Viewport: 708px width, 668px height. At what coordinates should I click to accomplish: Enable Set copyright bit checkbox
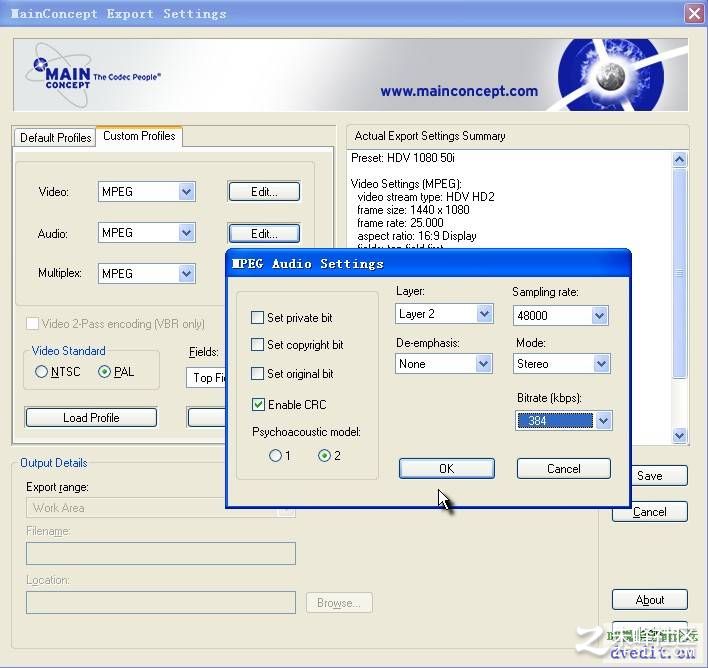click(x=257, y=345)
